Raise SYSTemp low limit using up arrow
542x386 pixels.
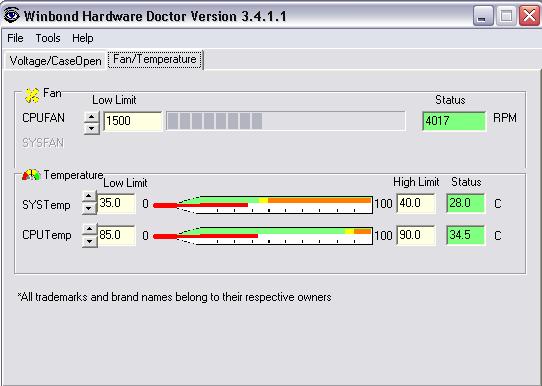(x=89, y=196)
